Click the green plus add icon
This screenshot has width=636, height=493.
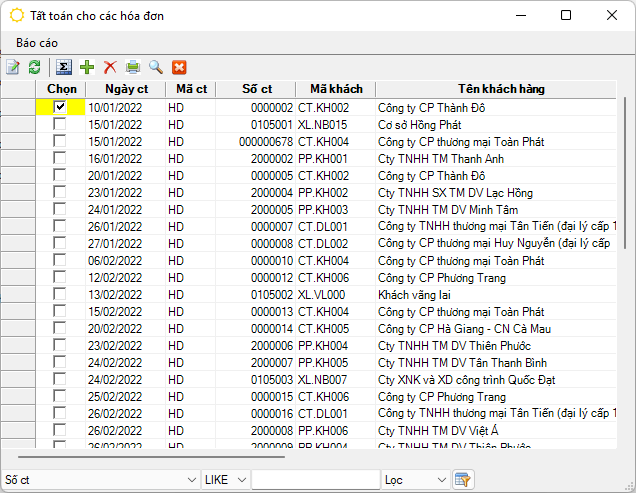coord(87,67)
